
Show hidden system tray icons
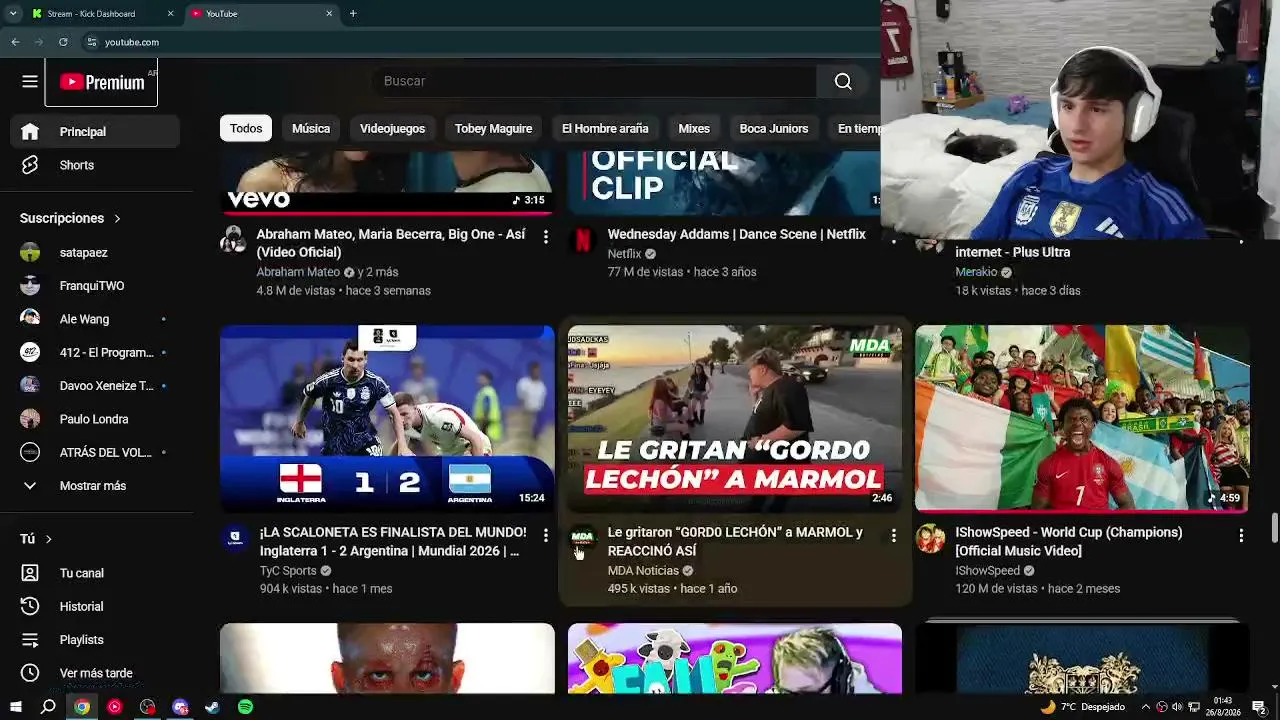(x=1146, y=707)
